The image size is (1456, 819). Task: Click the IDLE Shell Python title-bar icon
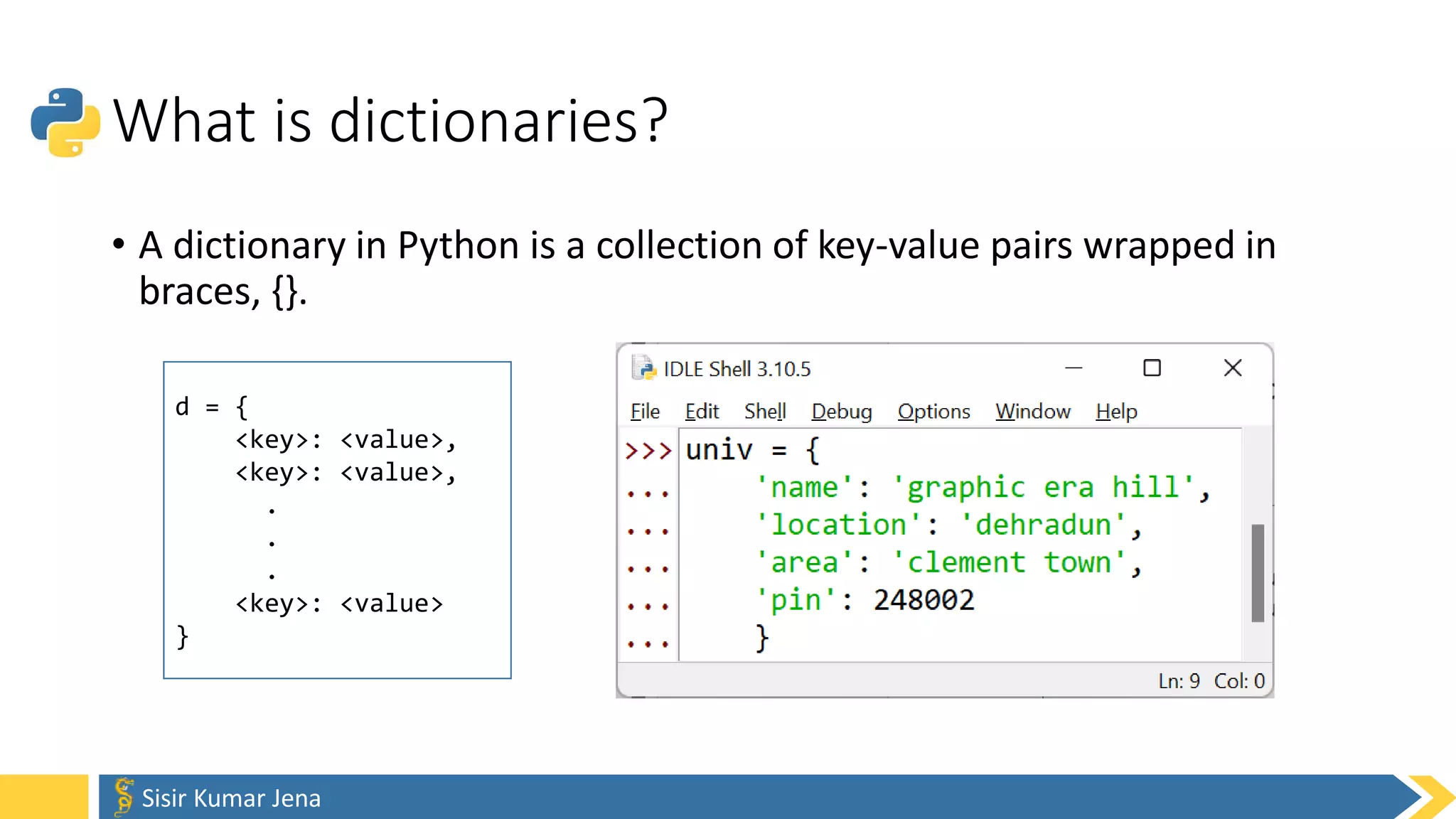coord(643,368)
